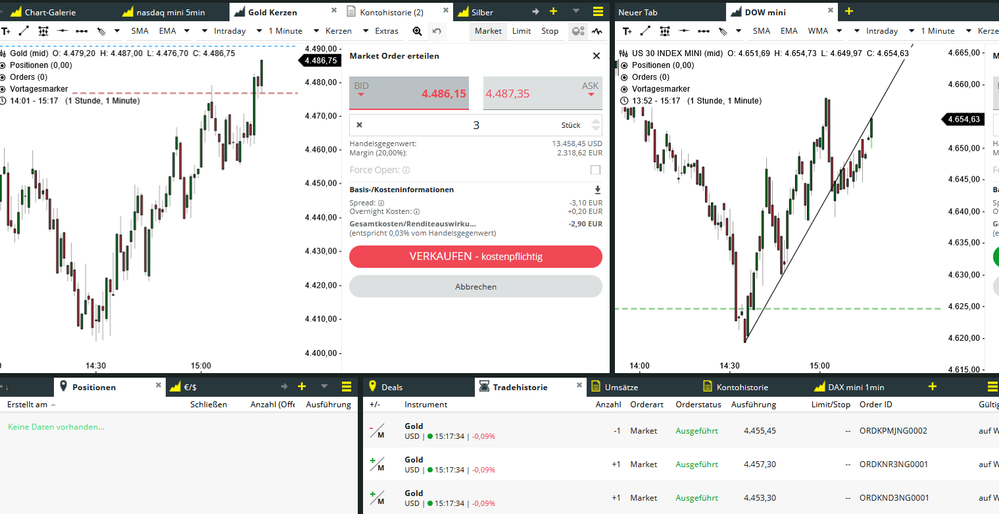Add new tab with plus in Gold panel
Screen dimensions: 999x514
point(553,11)
